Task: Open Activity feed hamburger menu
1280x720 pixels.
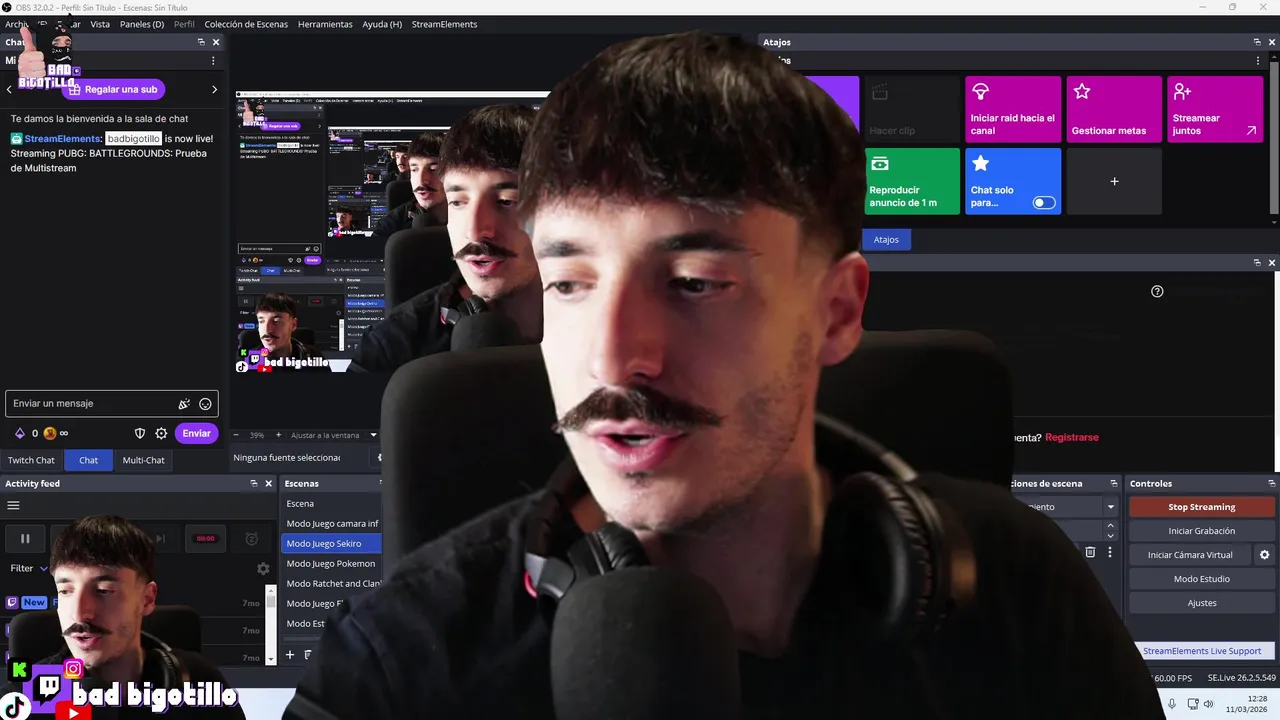Action: 13,505
